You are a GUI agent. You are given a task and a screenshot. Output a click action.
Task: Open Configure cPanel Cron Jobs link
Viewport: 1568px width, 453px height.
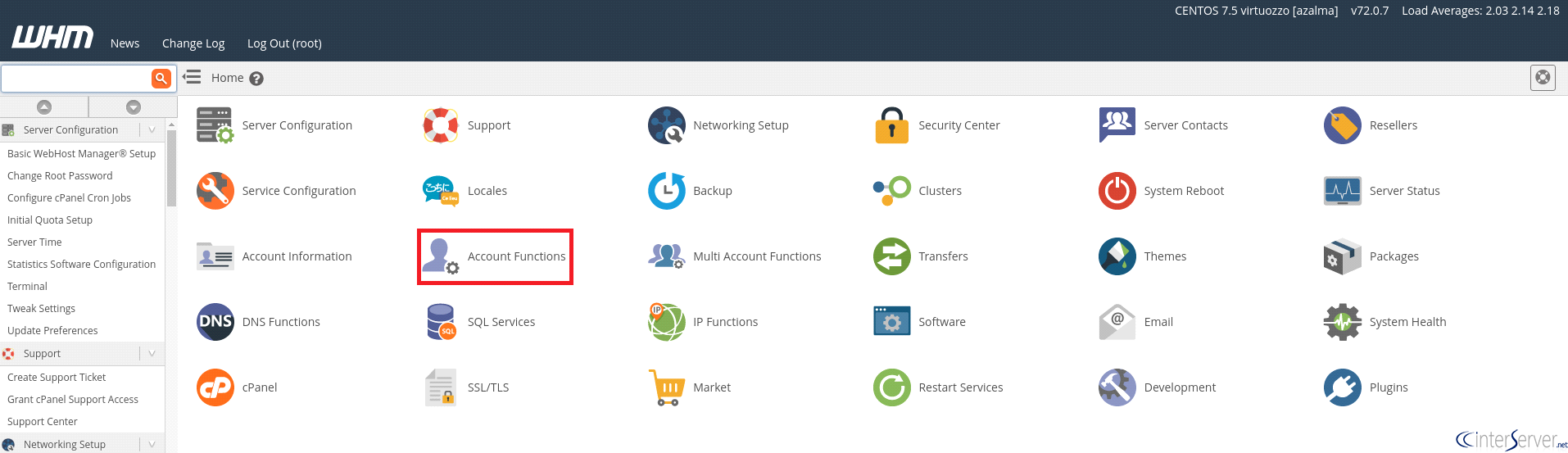69,197
